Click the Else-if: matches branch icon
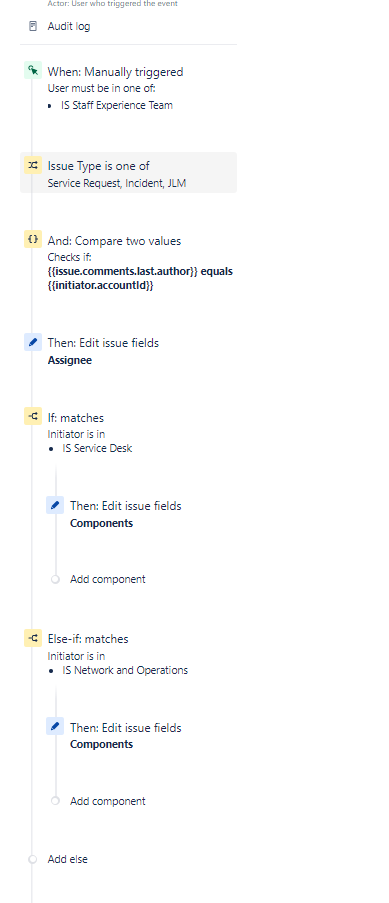Screen dimensions: 389x903 [33, 638]
